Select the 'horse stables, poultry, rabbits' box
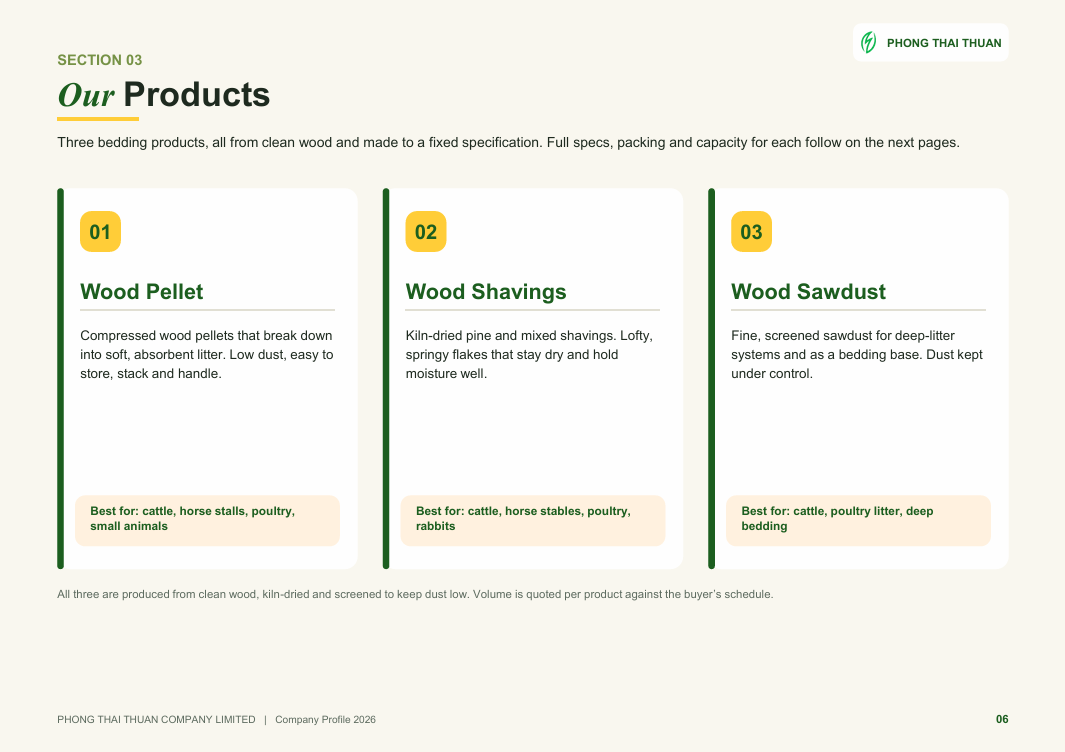 532,520
